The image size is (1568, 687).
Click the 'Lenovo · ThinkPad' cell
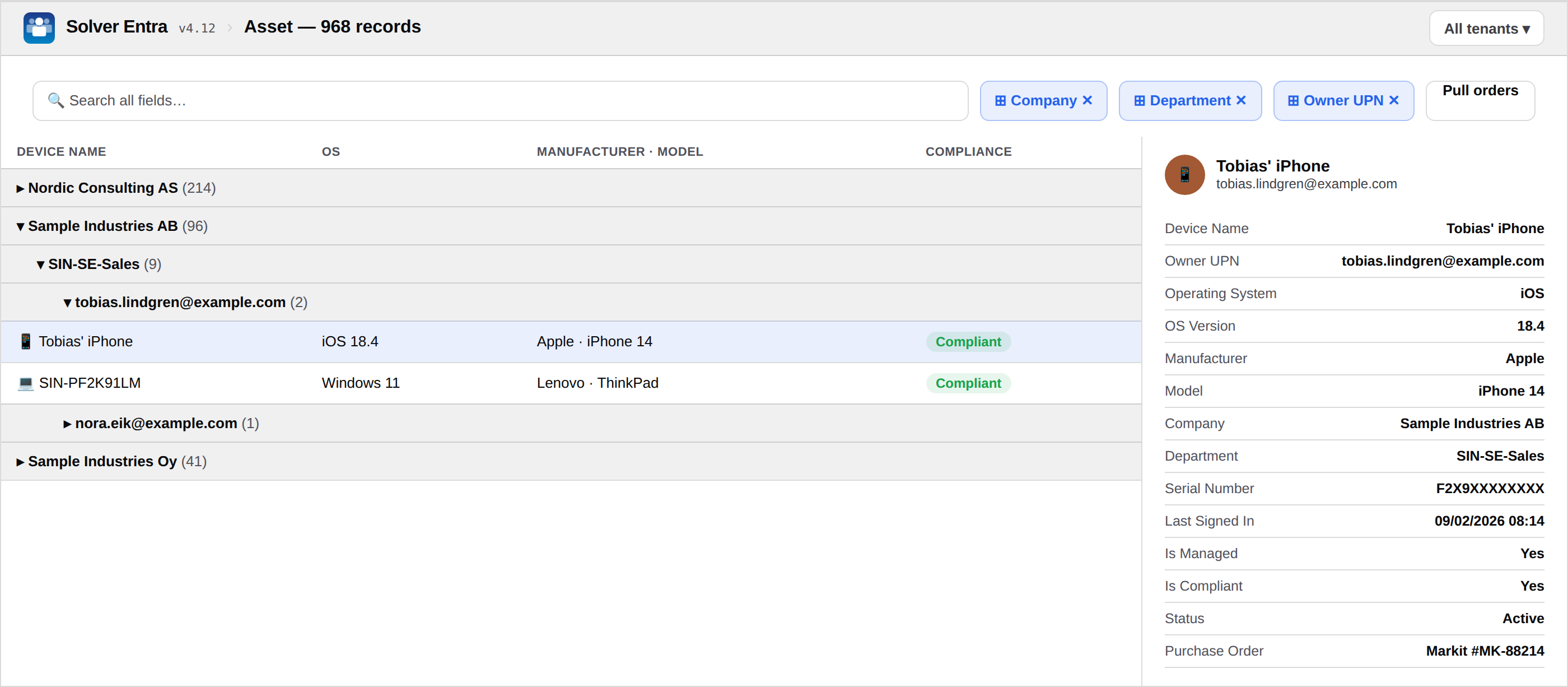click(597, 383)
